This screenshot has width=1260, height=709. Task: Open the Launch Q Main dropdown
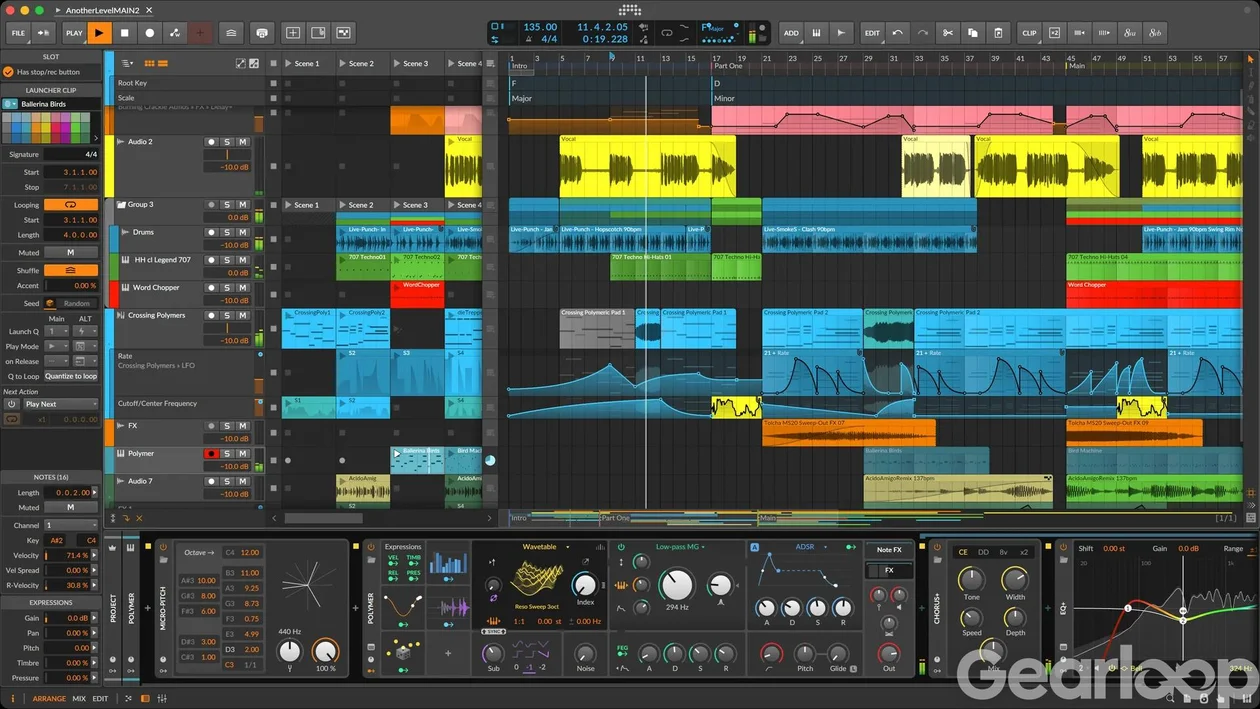click(x=57, y=331)
